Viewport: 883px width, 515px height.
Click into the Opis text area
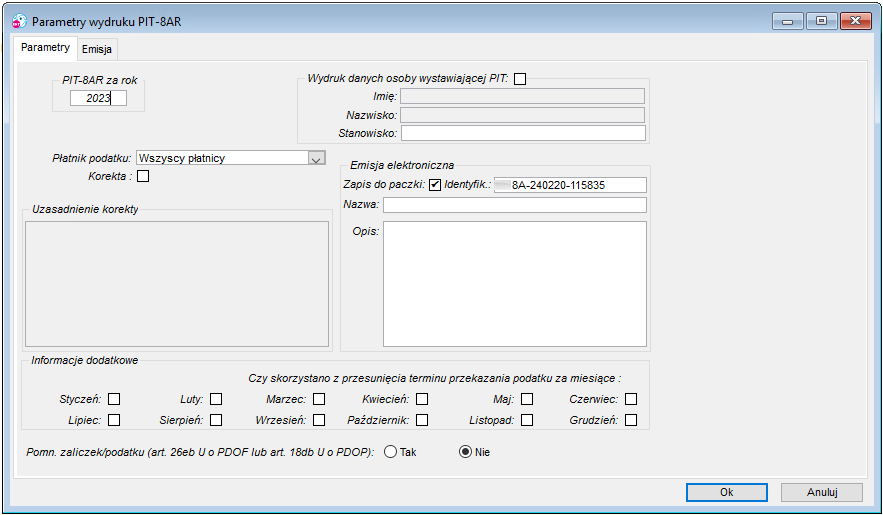[x=515, y=284]
